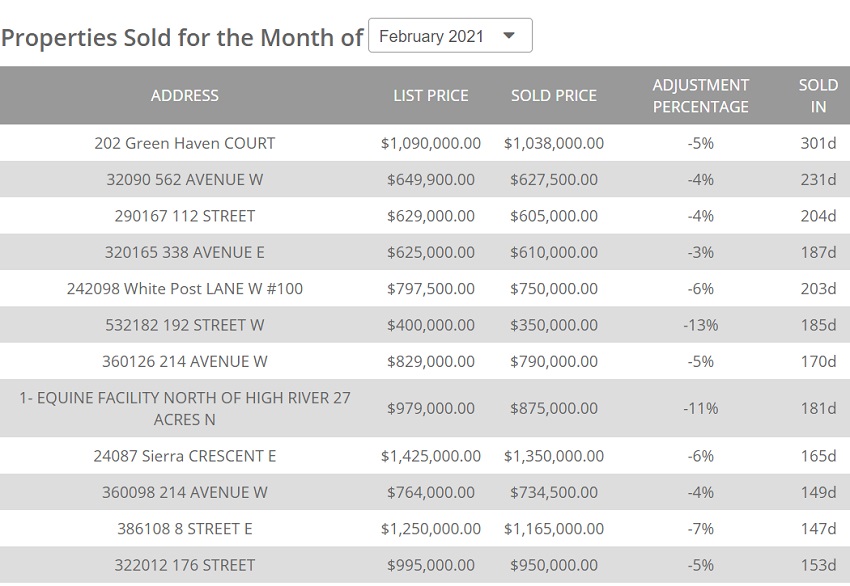Click the SOLD PRICE column header
Viewport: 850px width, 586px height.
553,96
